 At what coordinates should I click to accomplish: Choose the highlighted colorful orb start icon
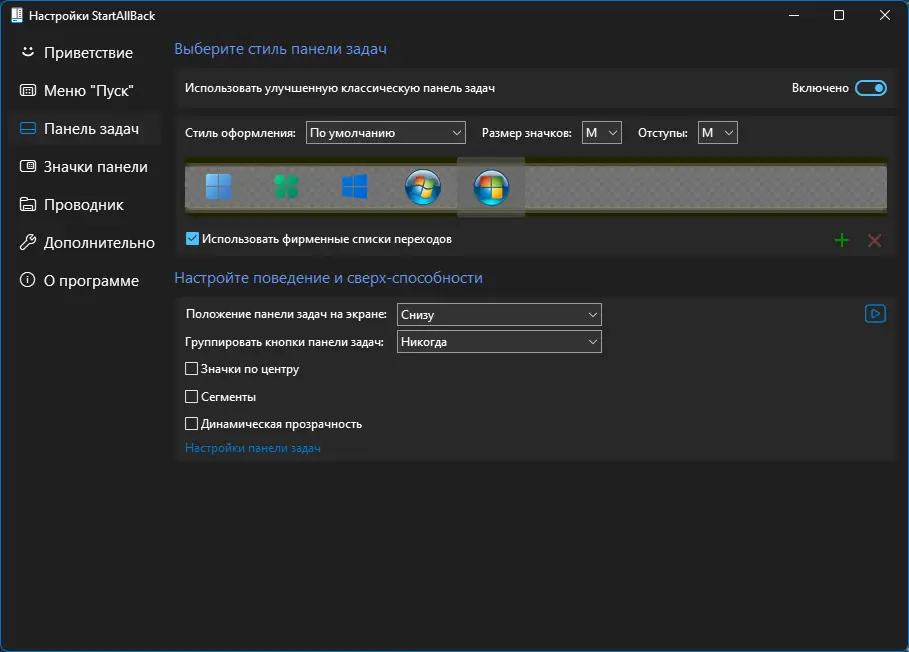pos(491,187)
